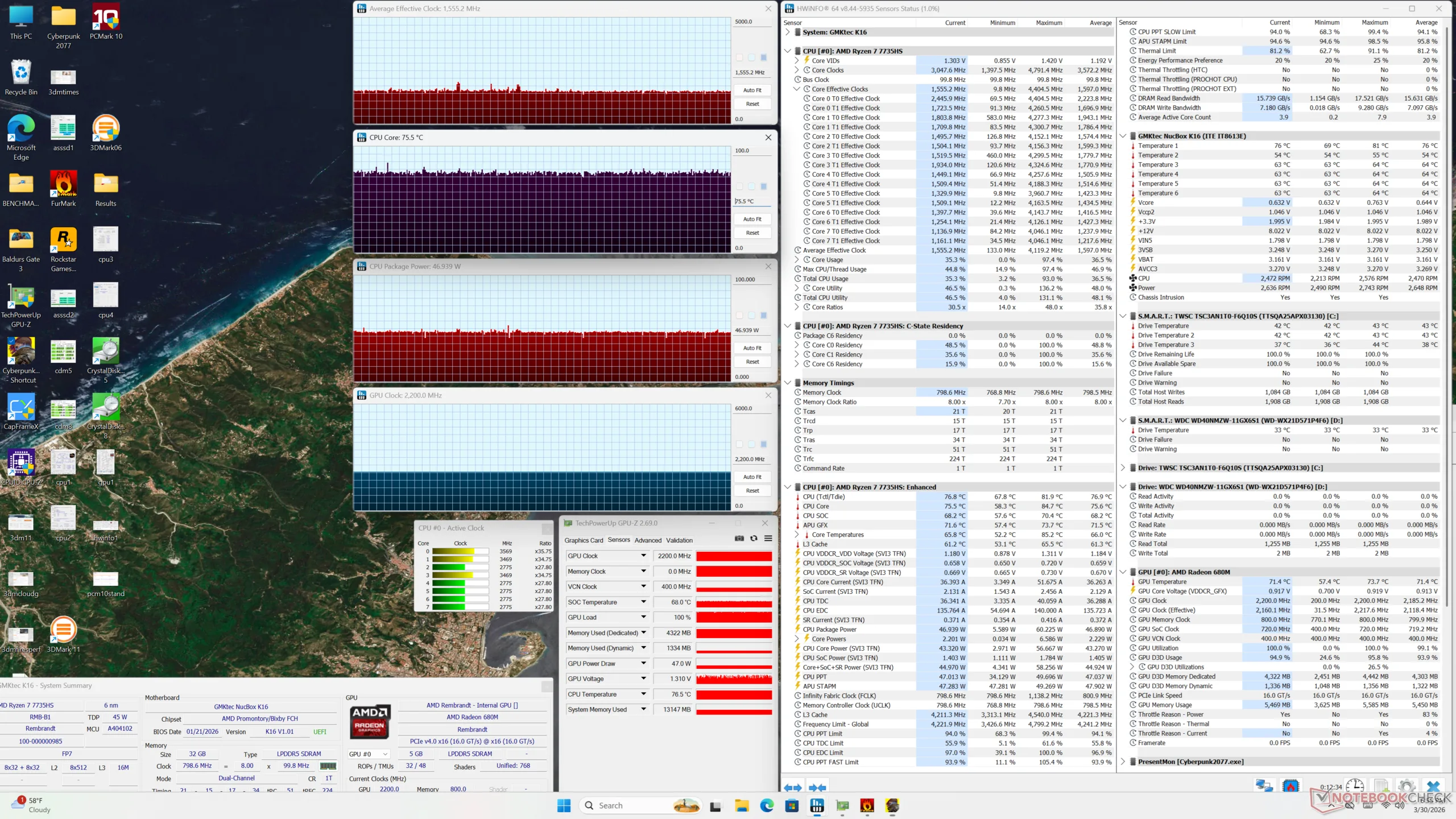Click blue color square in Package Power graph
Screen dimensions: 1456x819
tap(764, 315)
